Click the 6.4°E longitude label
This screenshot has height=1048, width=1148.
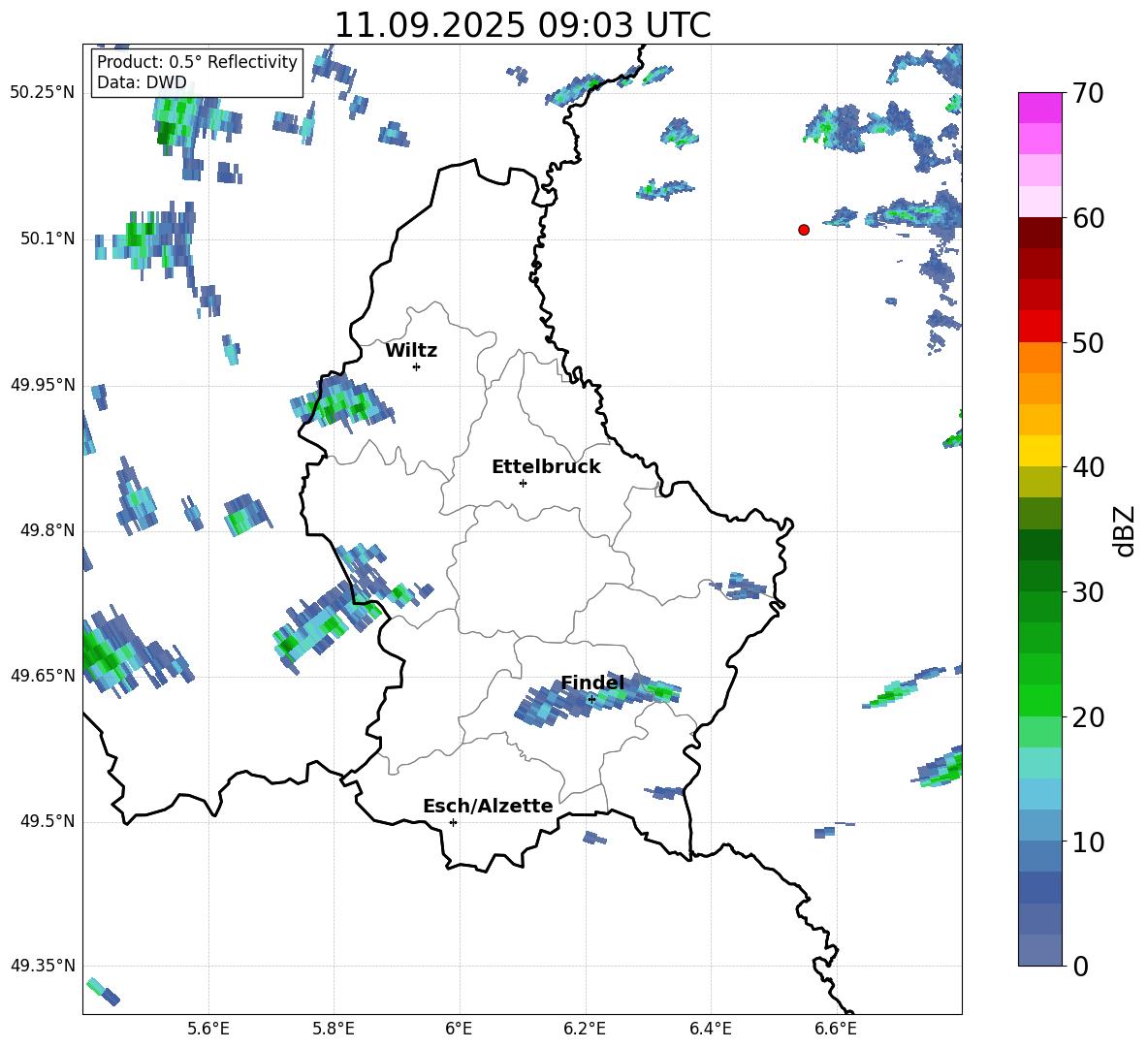710,1029
